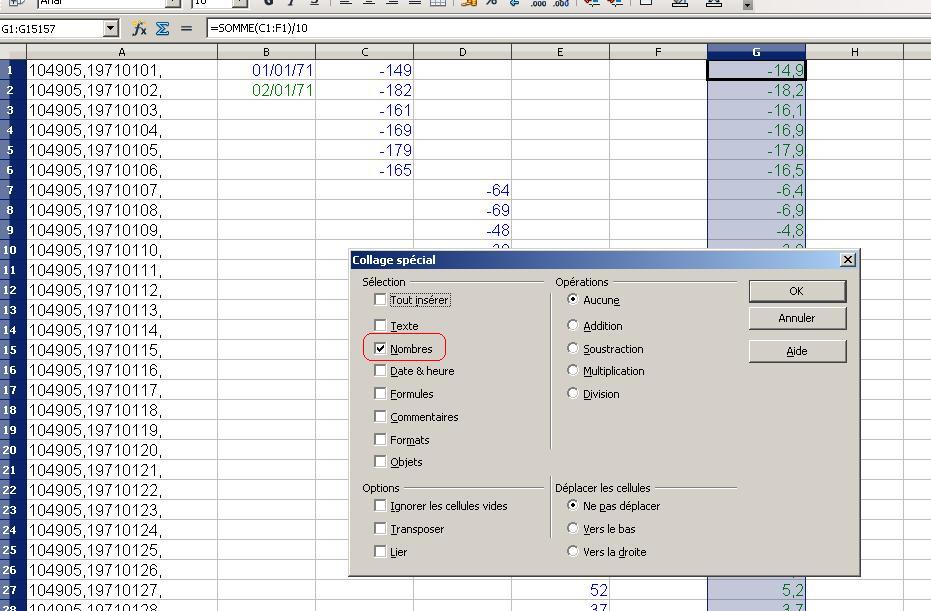Enable 'Ignorer les cellules vides' option

380,505
